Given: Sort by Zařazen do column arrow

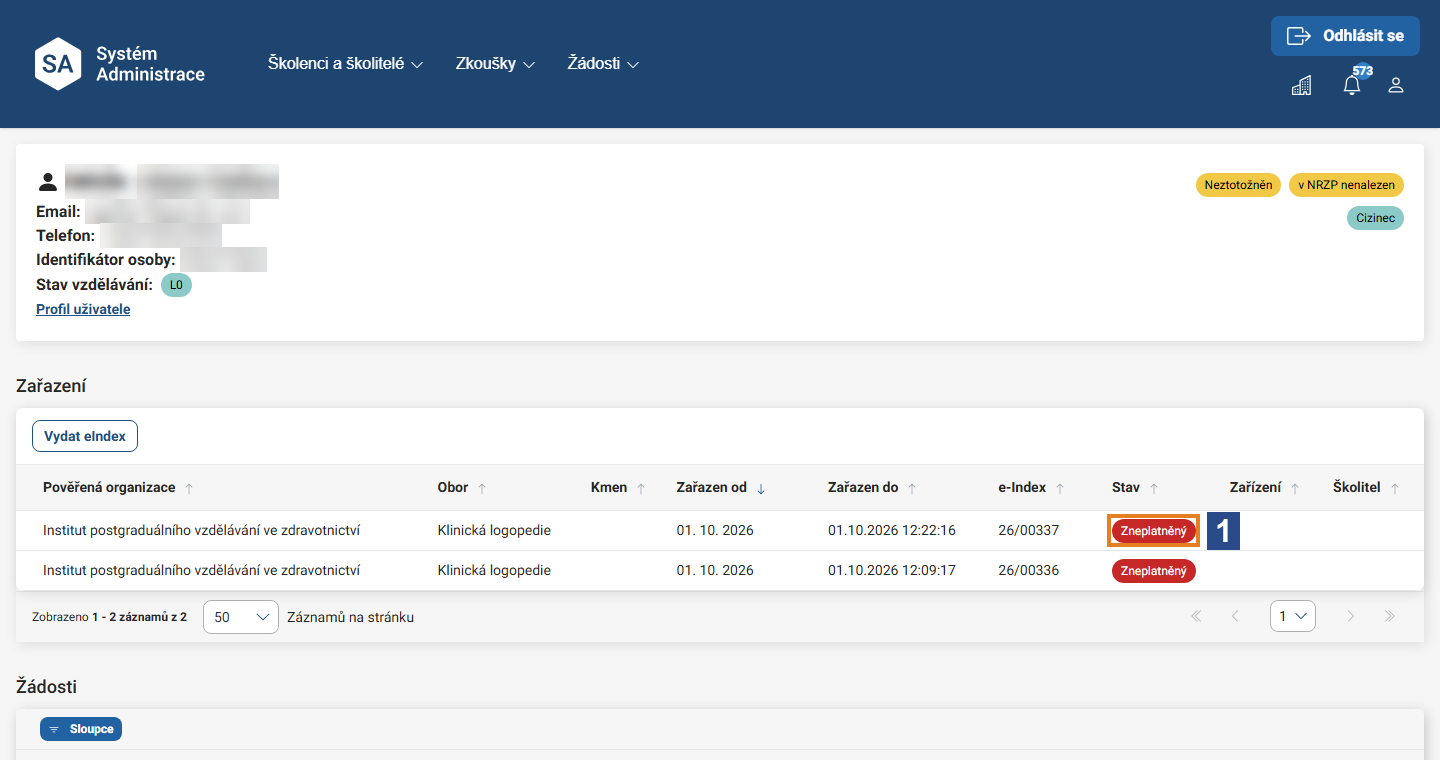Looking at the screenshot, I should point(912,488).
